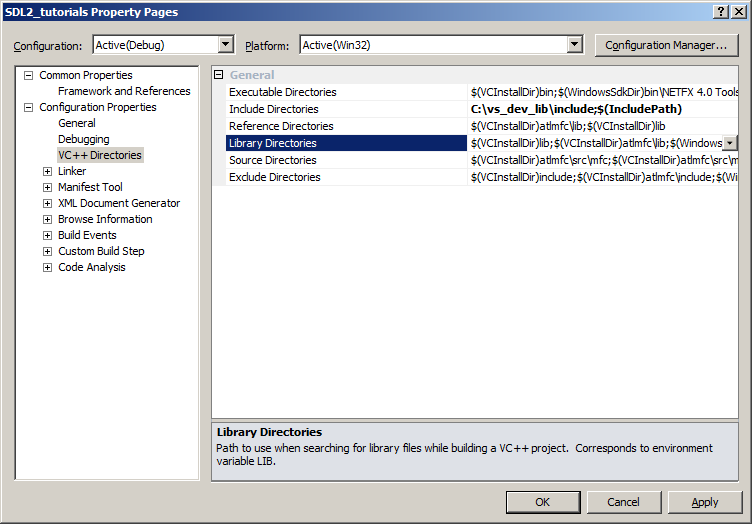
Task: Expand the Code Analysis node
Action: (47, 268)
